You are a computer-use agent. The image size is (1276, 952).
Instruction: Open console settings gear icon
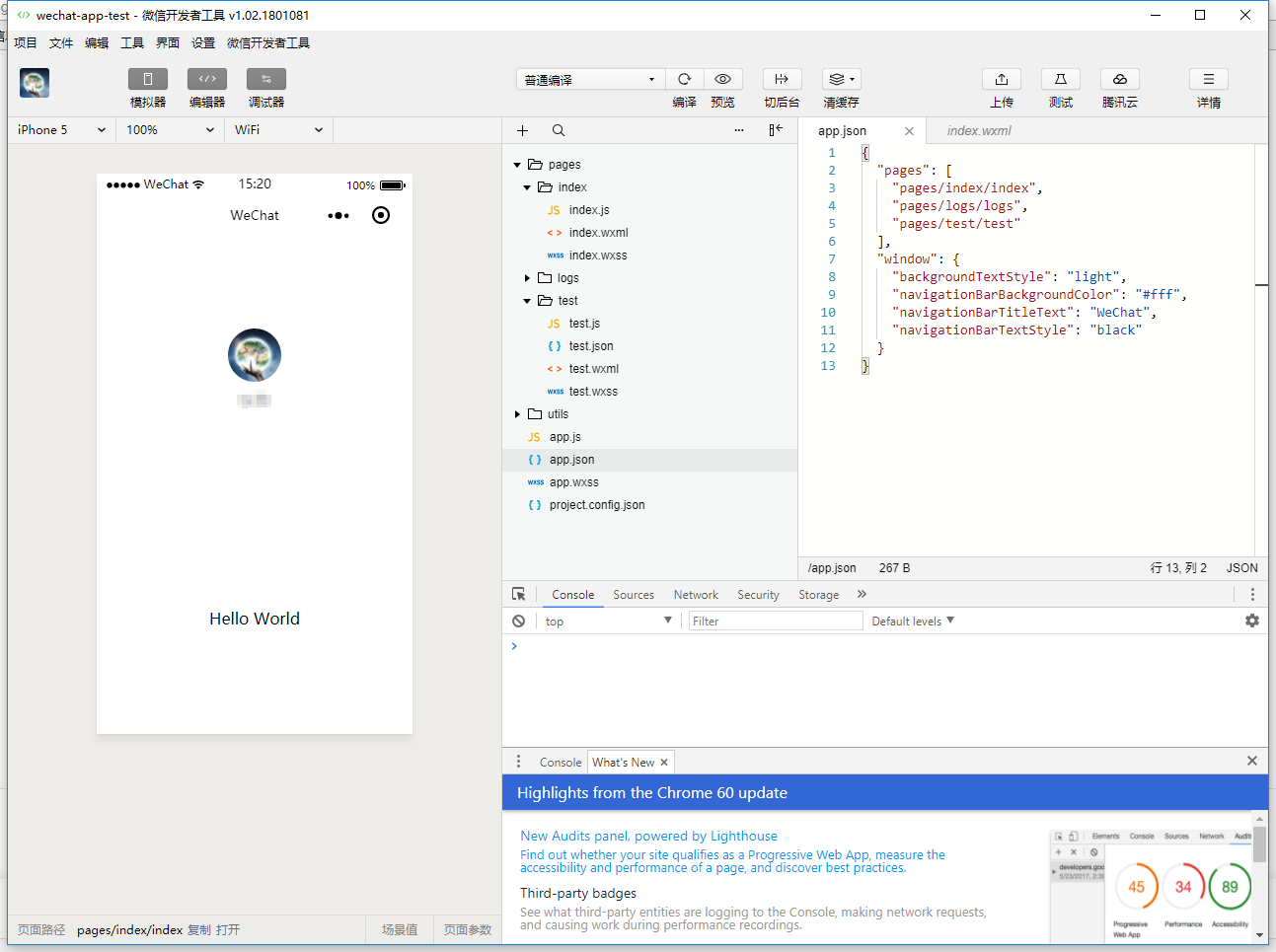[1252, 621]
